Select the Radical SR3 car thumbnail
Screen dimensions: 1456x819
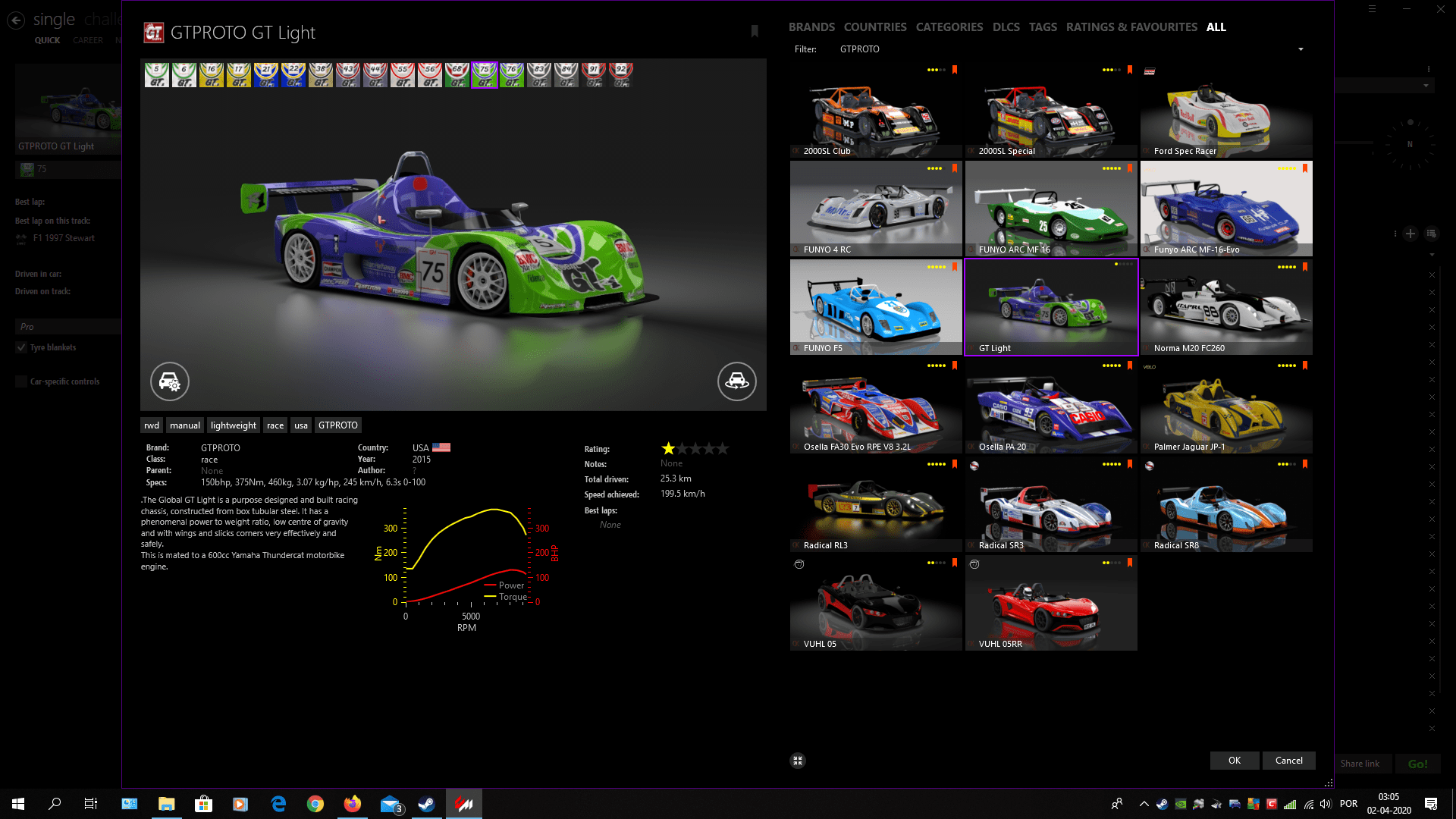(x=1051, y=504)
